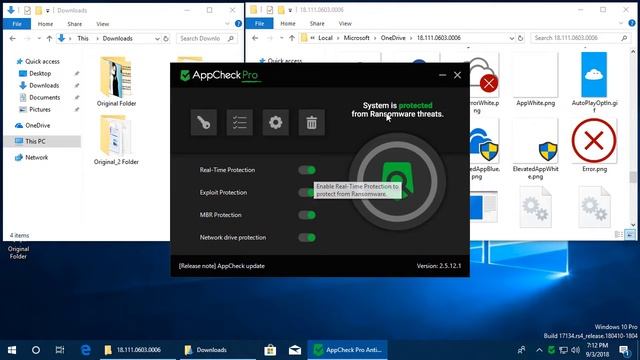Open the AppCheck trash/quarantine icon

tap(311, 122)
